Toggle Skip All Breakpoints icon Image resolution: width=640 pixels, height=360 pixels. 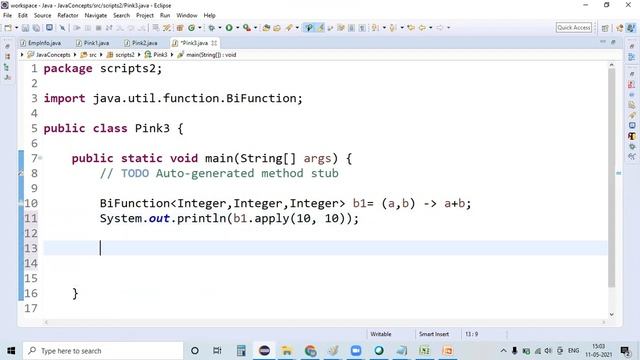[x=62, y=28]
